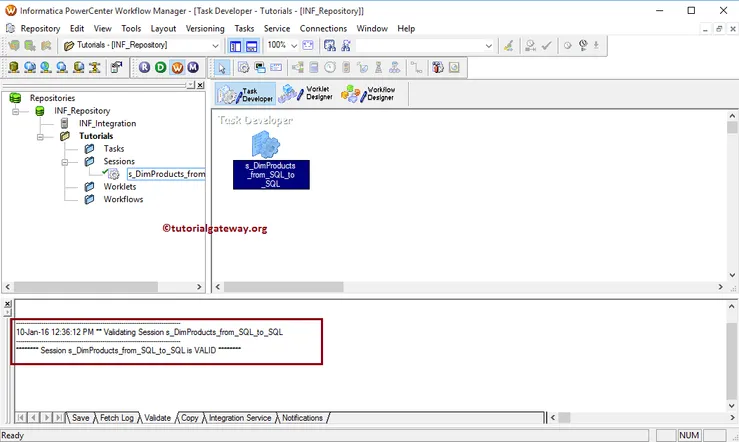This screenshot has height=442, width=739.
Task: Open the Integration Service output tab
Action: click(240, 418)
